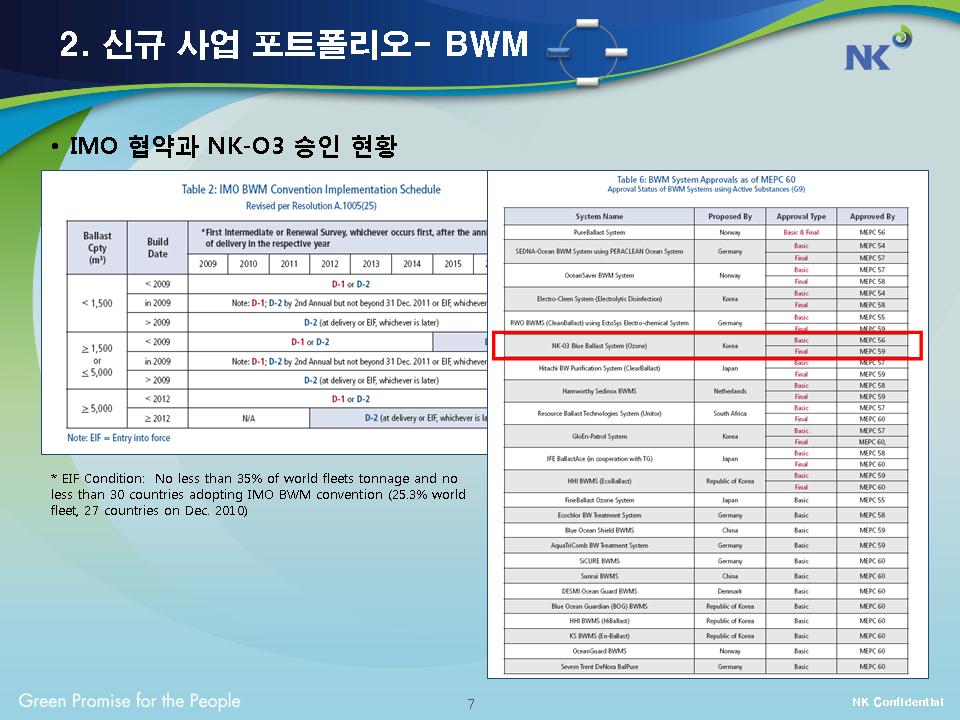Select 'Table 6: BWM System Approvals as of MEPC 60'

tap(706, 179)
